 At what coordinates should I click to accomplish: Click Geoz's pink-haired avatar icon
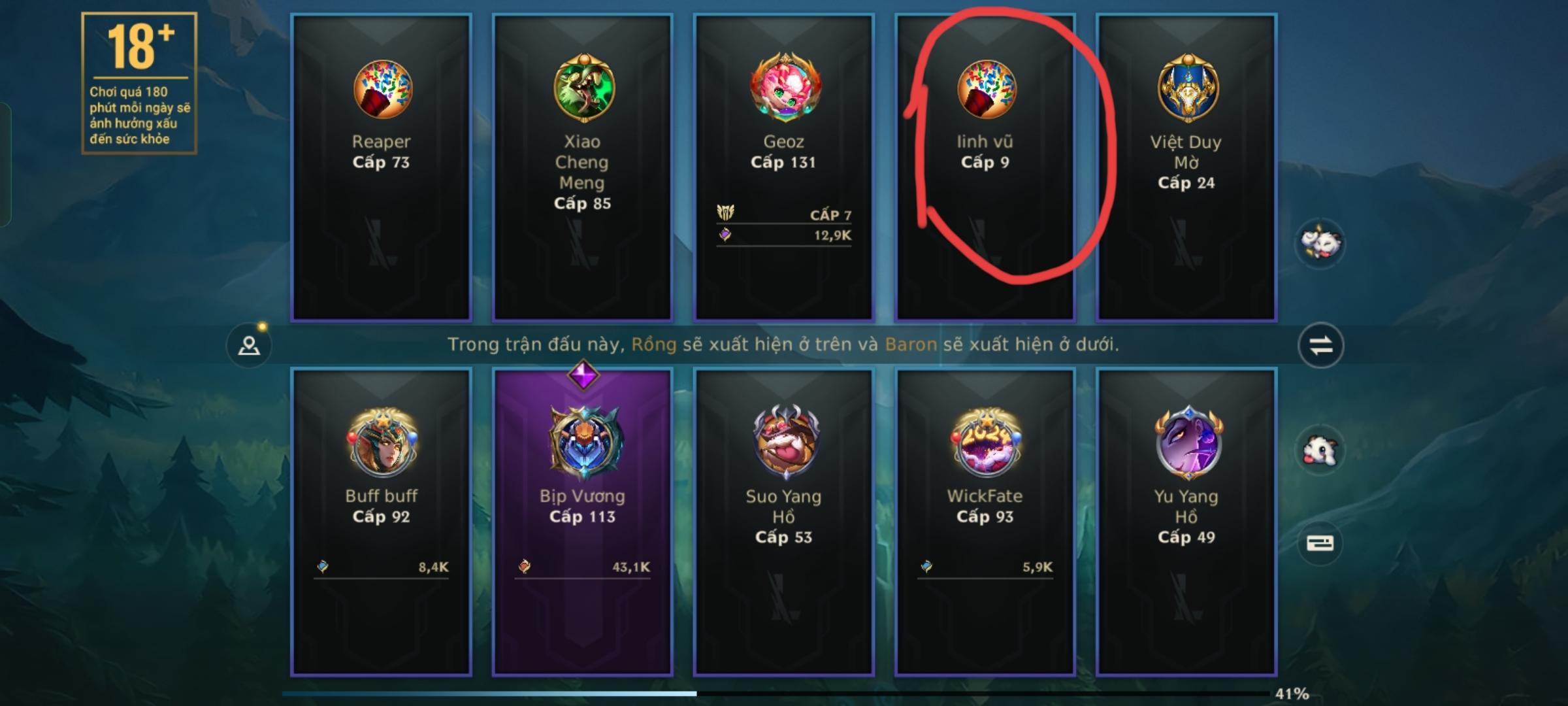pos(784,87)
